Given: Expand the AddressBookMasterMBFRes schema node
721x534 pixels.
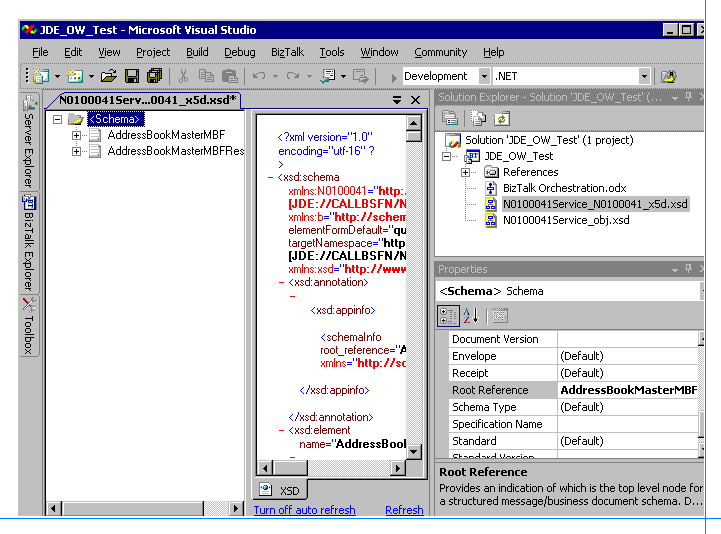Looking at the screenshot, I should pos(76,151).
